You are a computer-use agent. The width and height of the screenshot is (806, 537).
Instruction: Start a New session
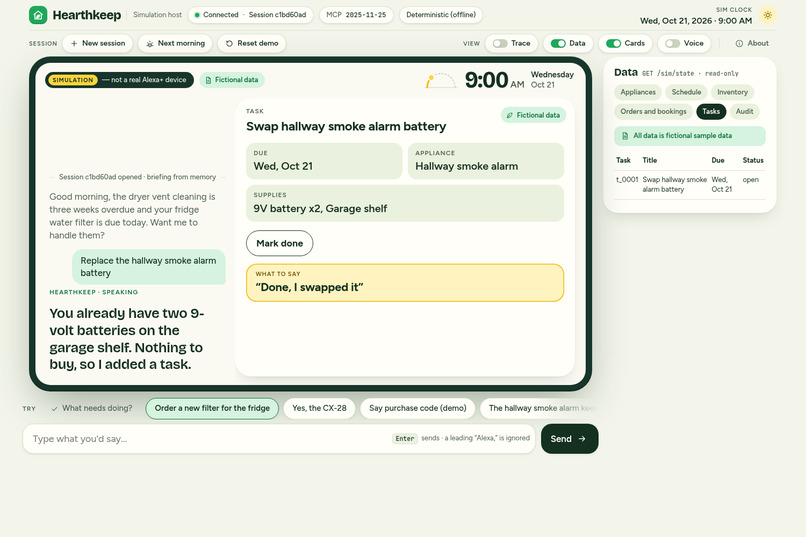98,44
